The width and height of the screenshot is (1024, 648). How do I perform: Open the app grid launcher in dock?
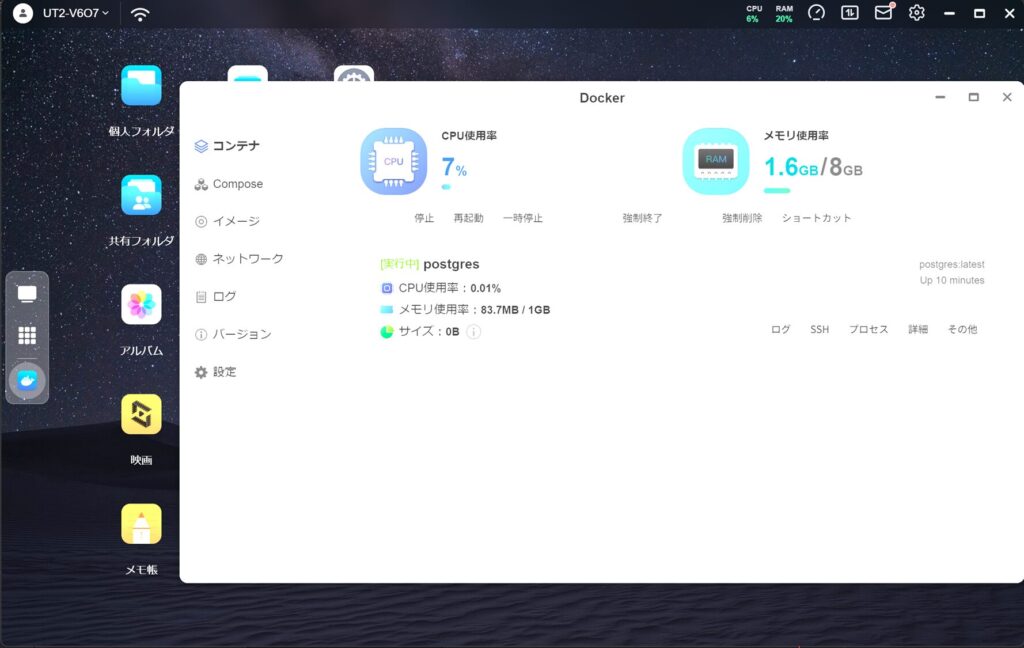[27, 335]
